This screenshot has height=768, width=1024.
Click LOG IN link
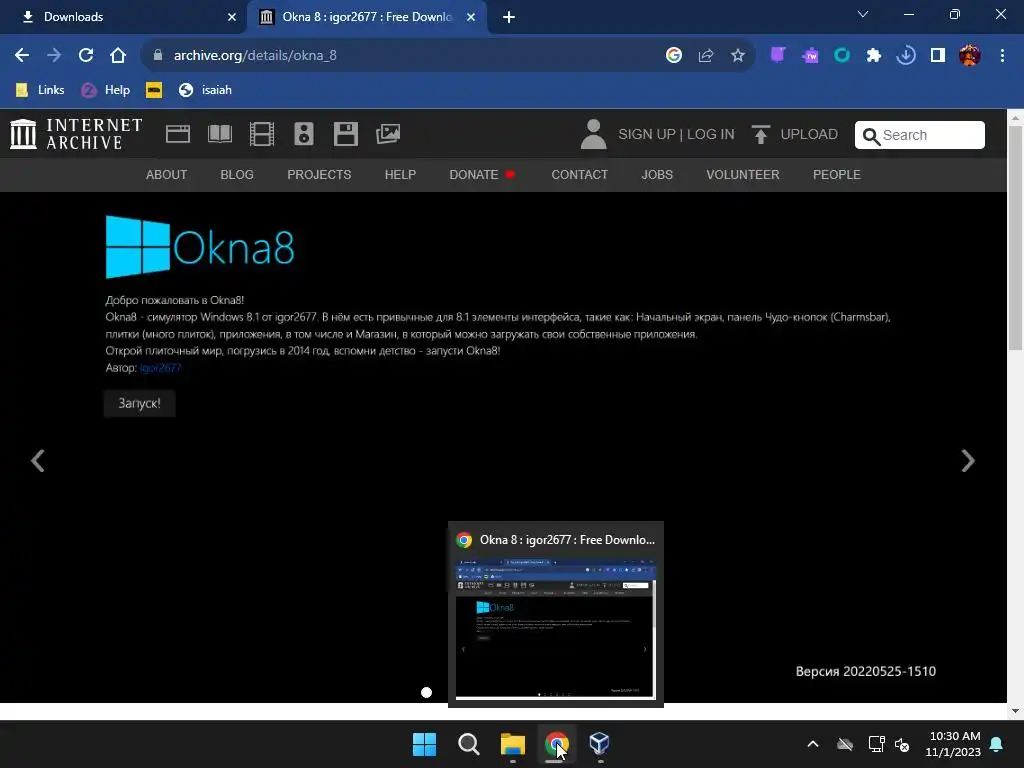pos(711,134)
